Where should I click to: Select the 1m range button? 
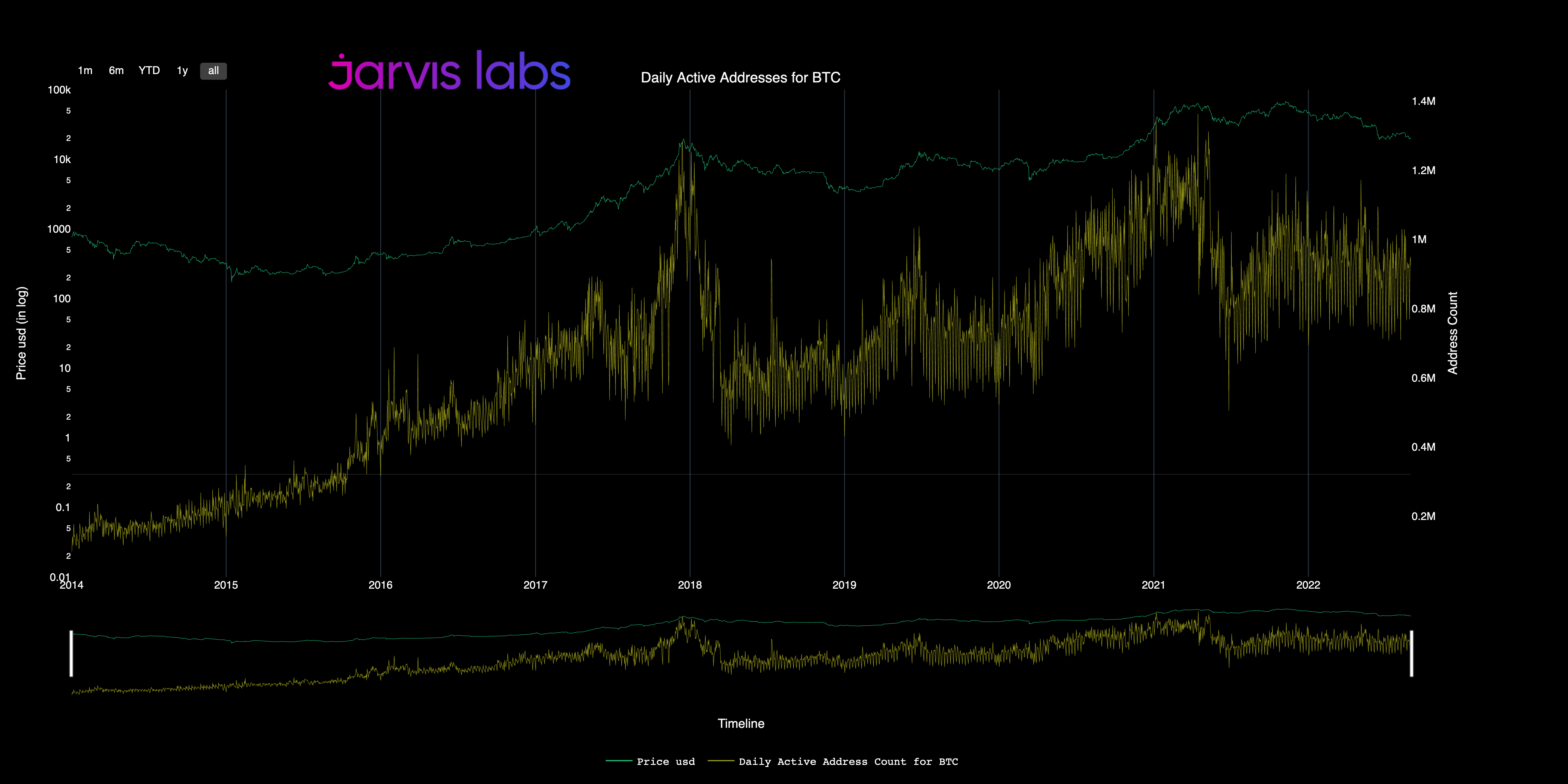coord(85,70)
